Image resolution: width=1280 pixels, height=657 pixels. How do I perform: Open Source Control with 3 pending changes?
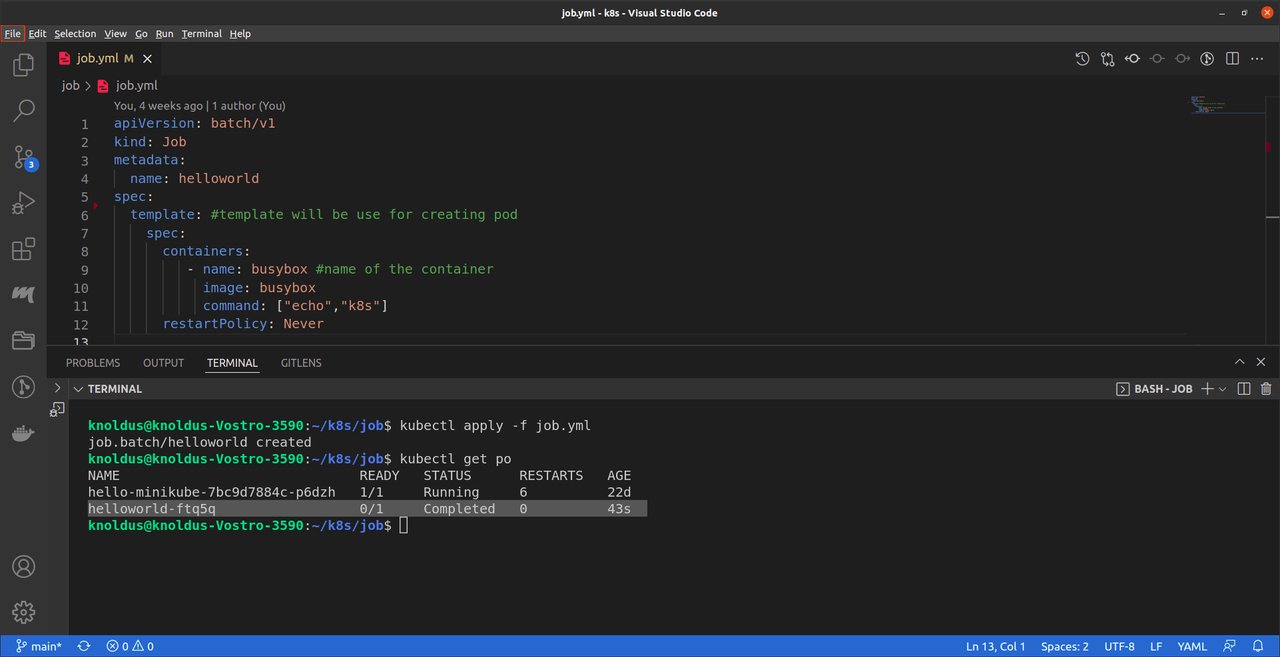(23, 157)
